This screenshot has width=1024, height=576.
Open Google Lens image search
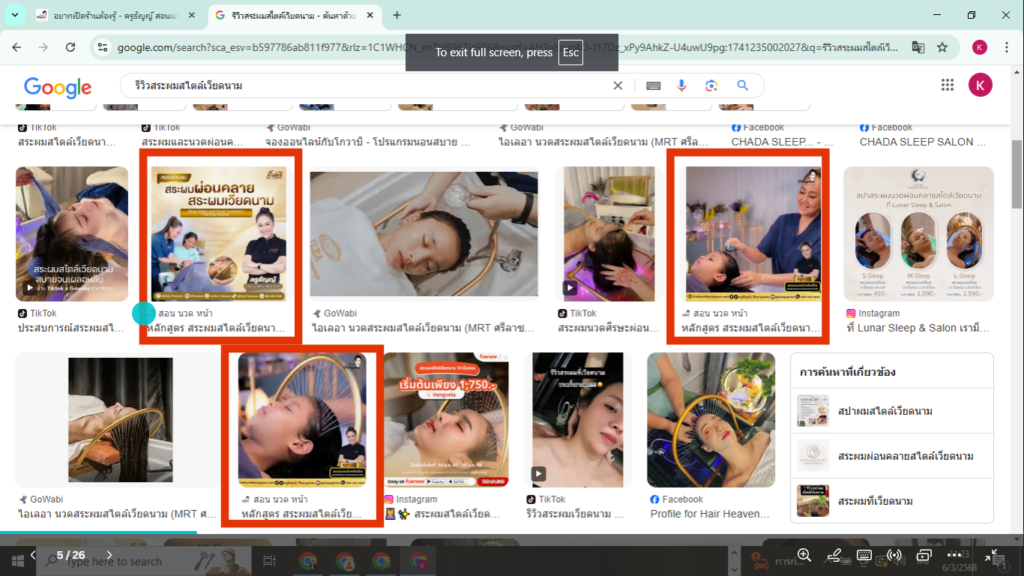(x=712, y=87)
